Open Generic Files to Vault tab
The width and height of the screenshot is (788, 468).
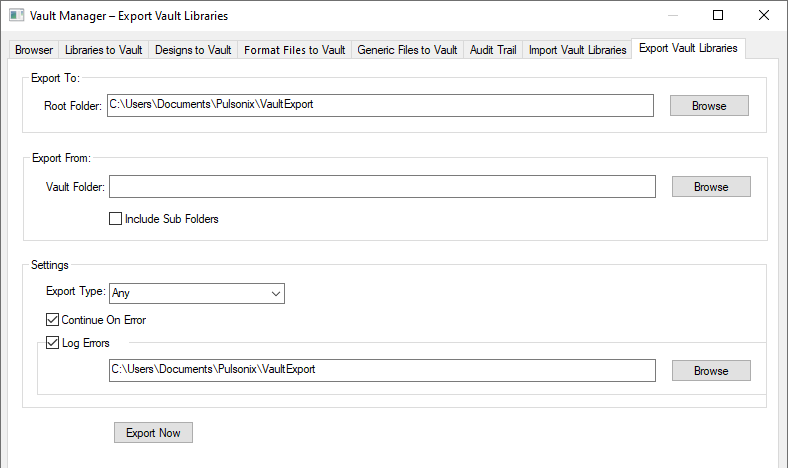(x=407, y=50)
